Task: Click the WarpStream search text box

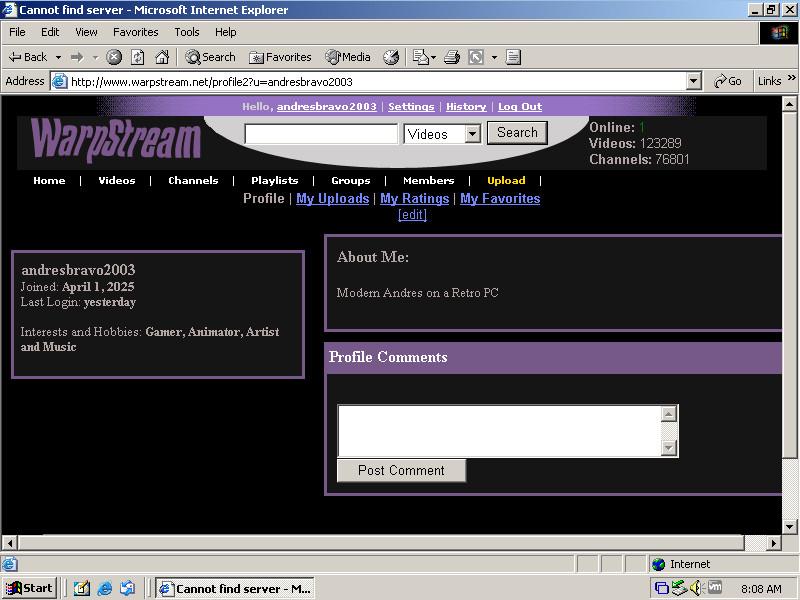Action: (321, 134)
